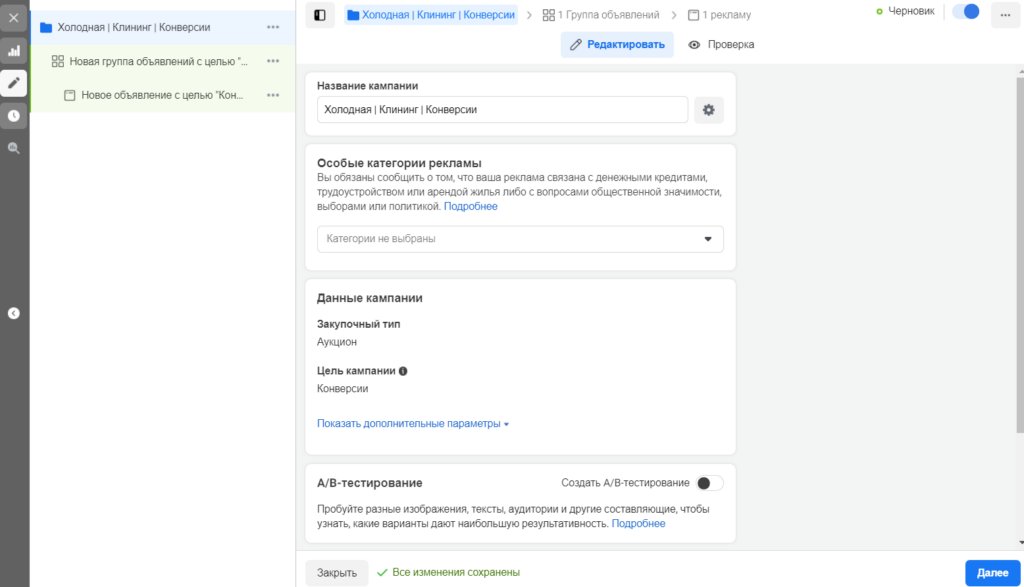Open the edit history clock icon
Screen dimensions: 1024x587
(x=13, y=116)
